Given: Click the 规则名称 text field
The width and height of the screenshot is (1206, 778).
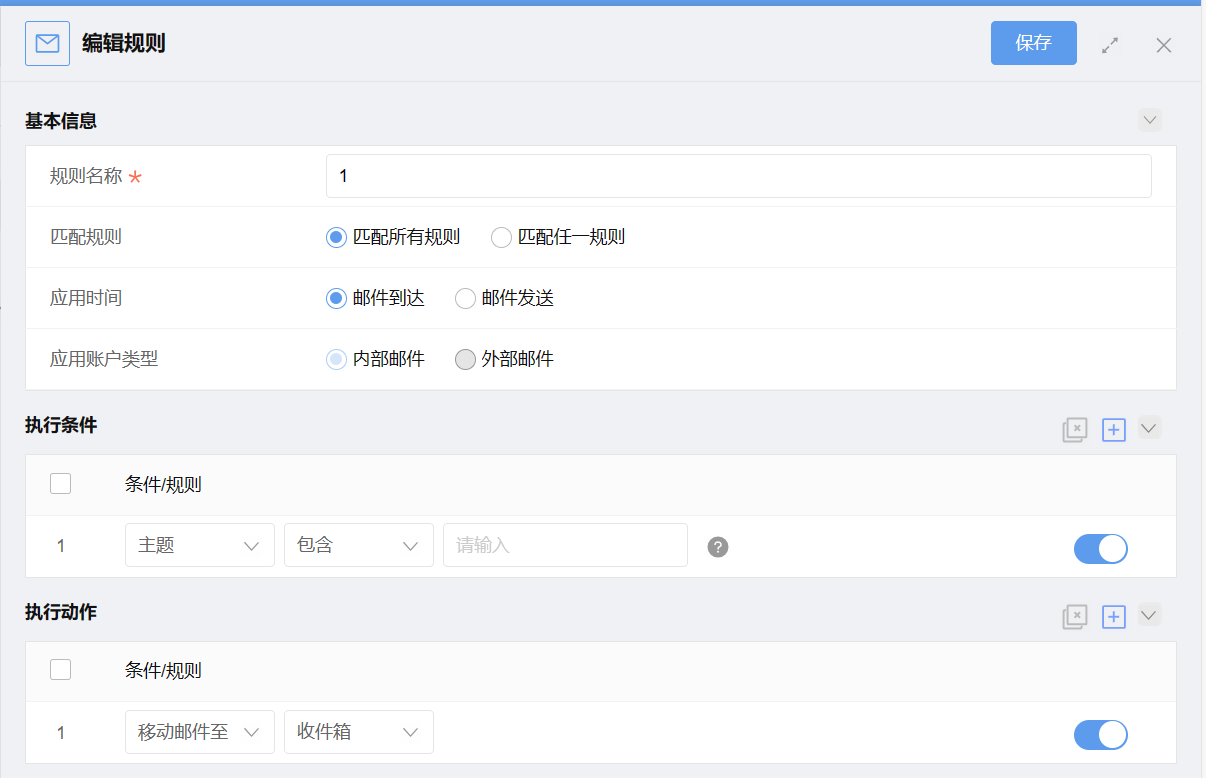Looking at the screenshot, I should [x=738, y=176].
